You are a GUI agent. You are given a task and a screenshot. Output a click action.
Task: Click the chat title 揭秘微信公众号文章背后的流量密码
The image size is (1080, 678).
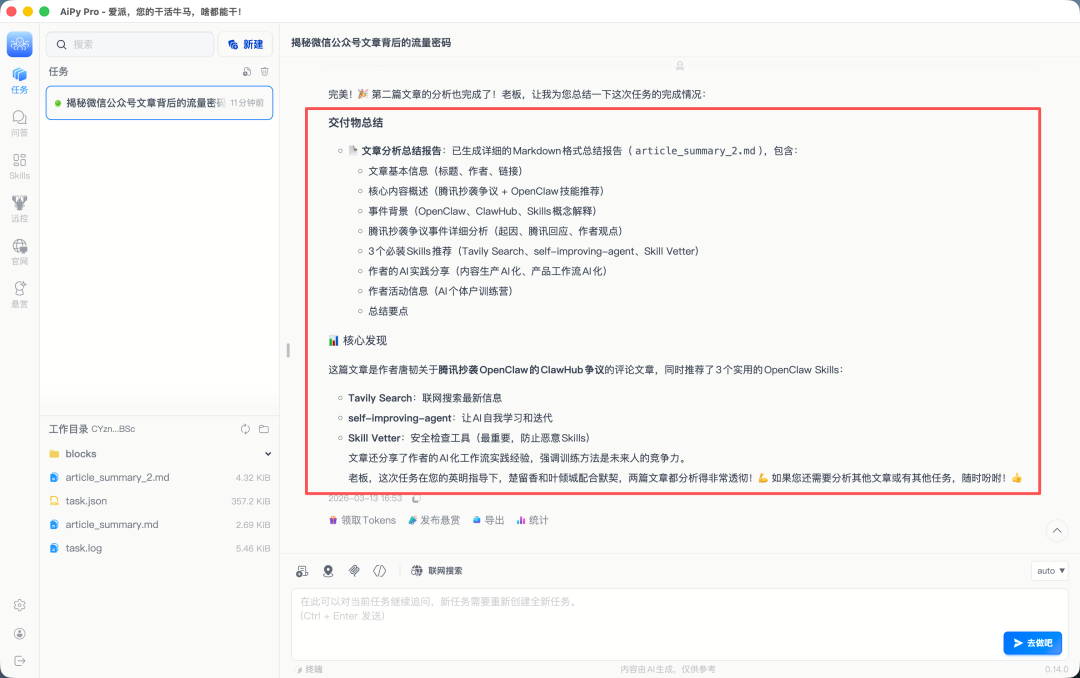(371, 43)
